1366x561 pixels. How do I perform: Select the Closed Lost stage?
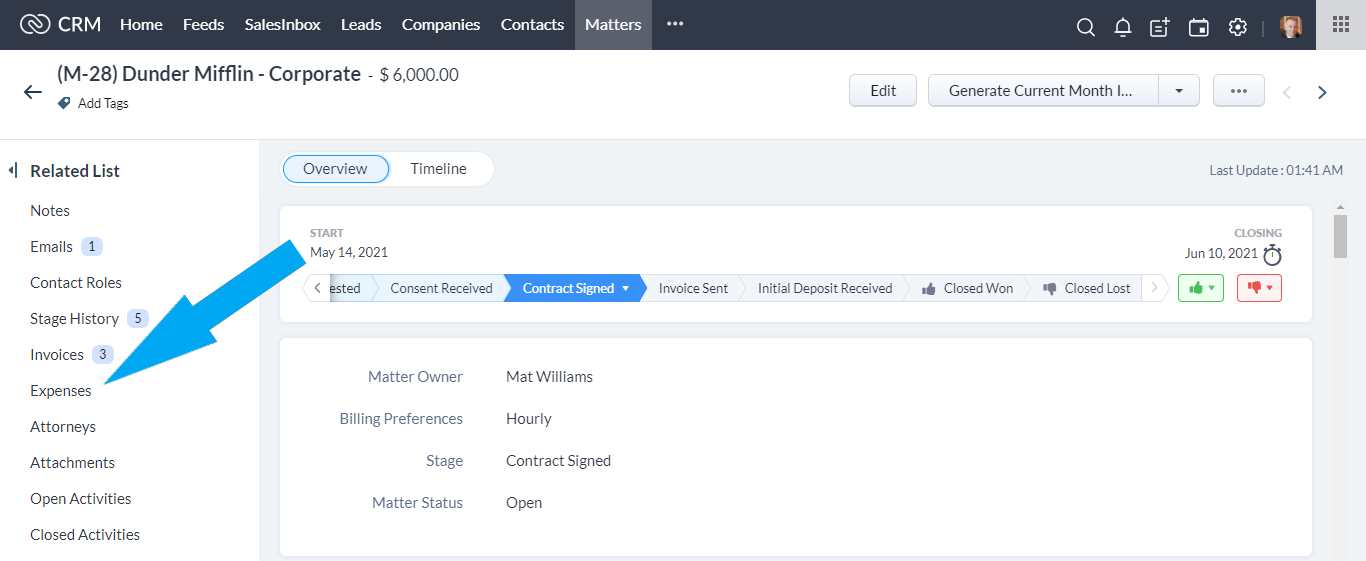pos(1087,288)
